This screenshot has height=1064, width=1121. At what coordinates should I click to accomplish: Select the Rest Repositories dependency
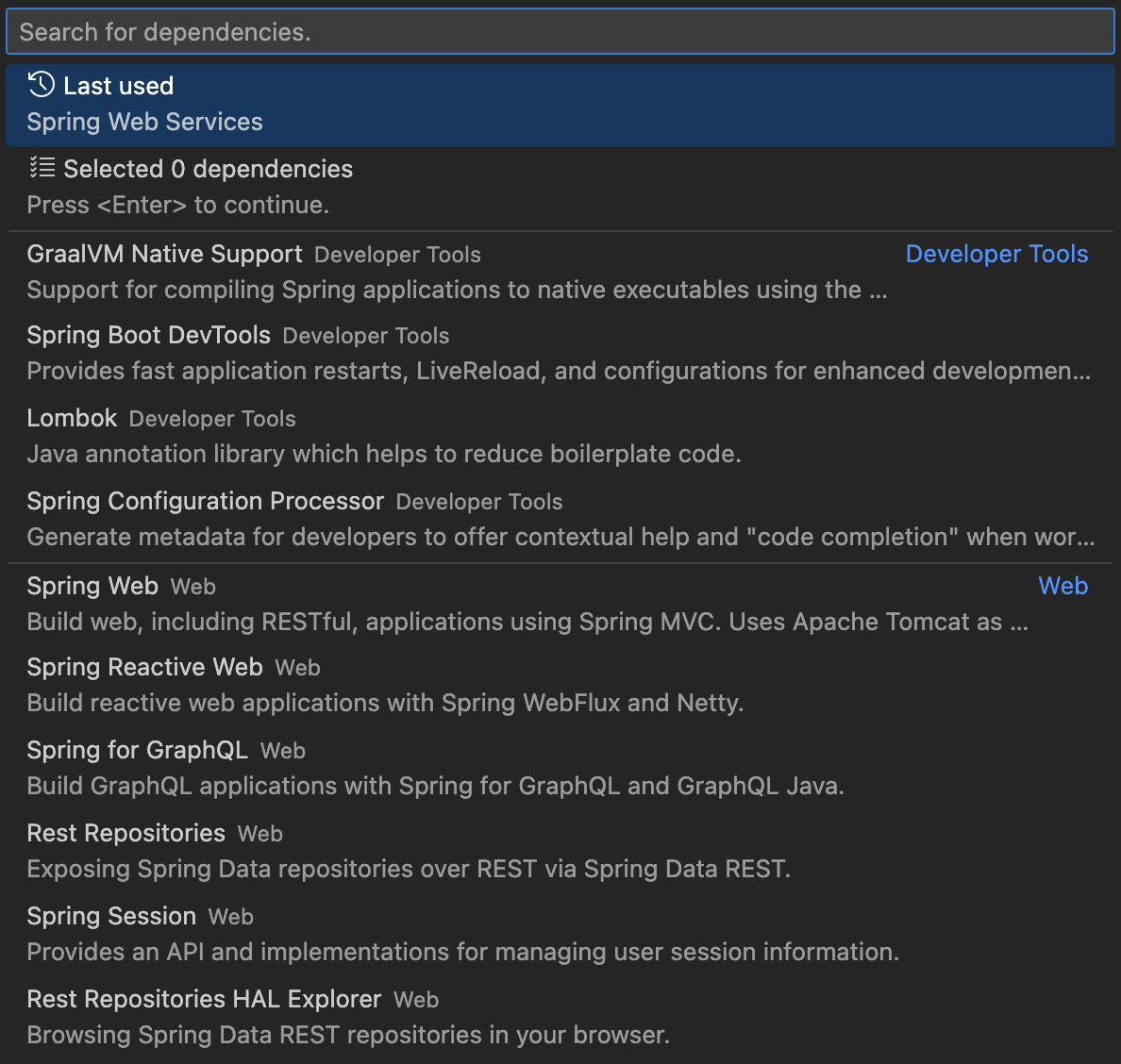coord(560,851)
